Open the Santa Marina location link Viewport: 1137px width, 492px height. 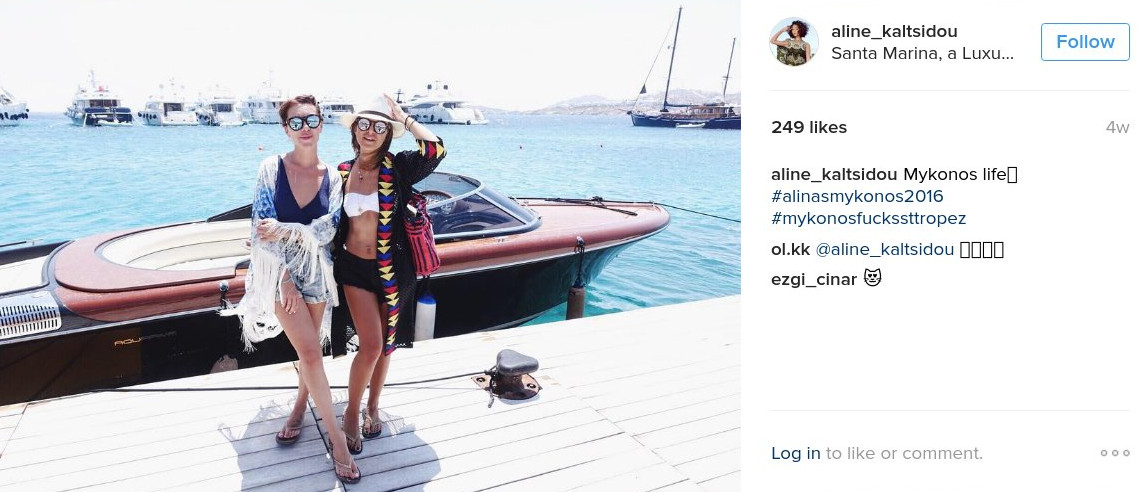click(x=922, y=54)
